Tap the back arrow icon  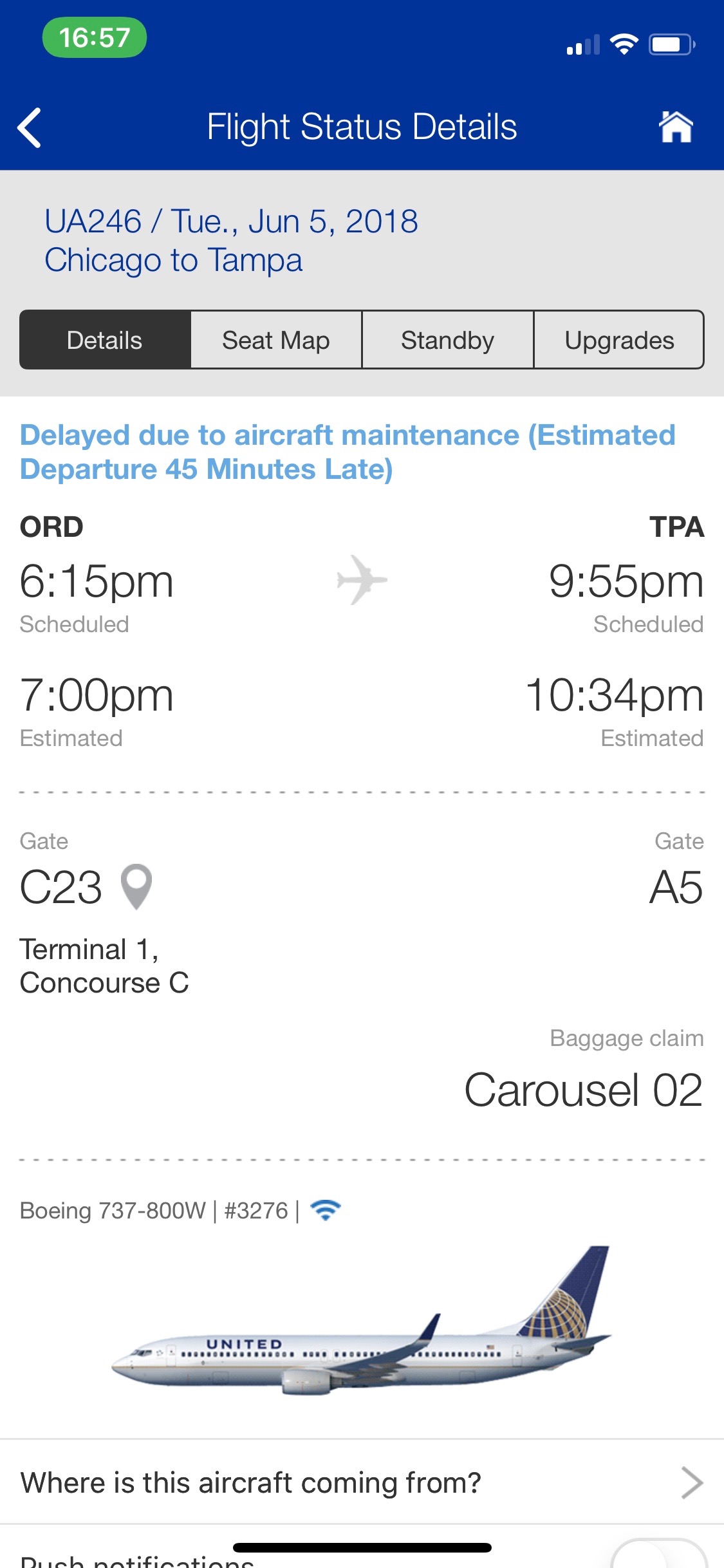coord(30,127)
